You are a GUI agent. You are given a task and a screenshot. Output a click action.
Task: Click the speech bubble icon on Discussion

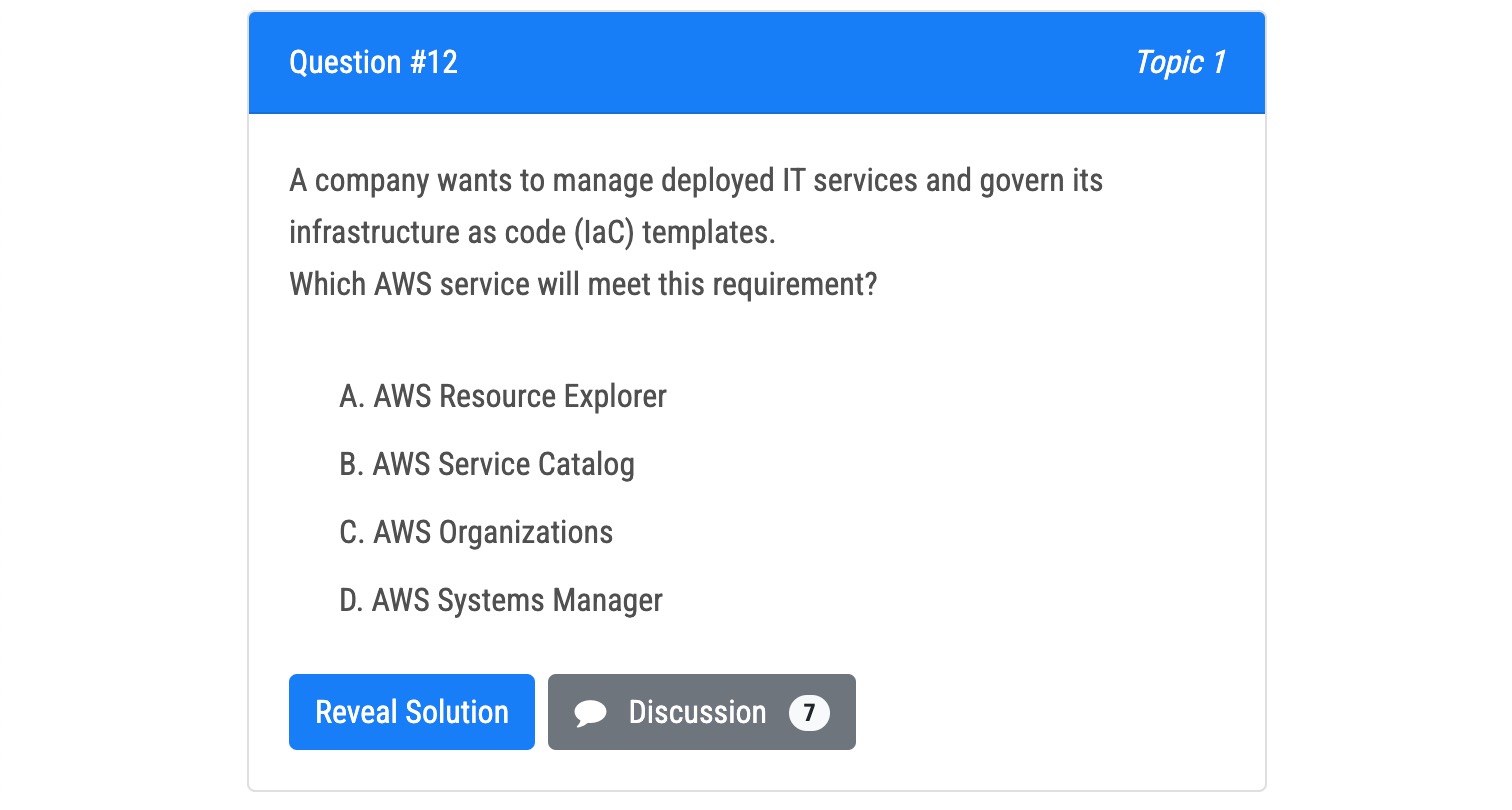tap(591, 713)
